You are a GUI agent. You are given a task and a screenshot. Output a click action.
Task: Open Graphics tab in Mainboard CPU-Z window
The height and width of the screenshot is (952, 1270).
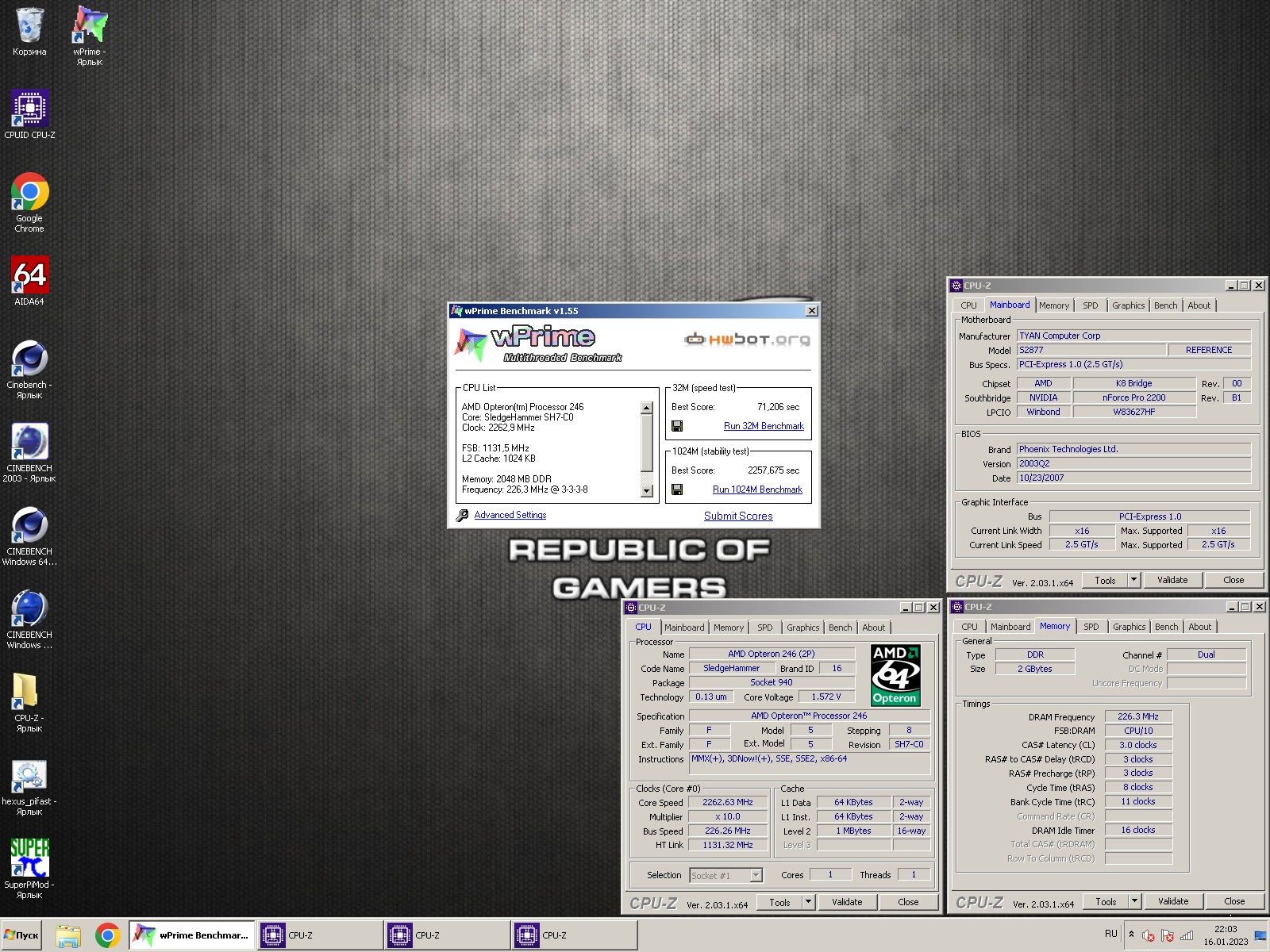(1128, 305)
